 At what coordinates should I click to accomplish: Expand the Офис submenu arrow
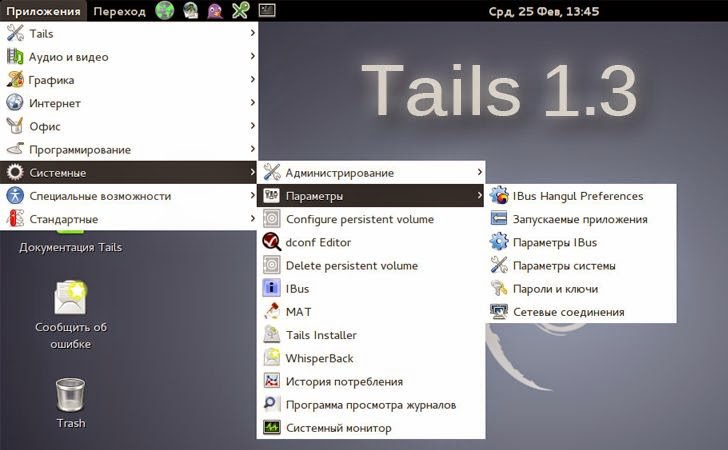tap(252, 125)
